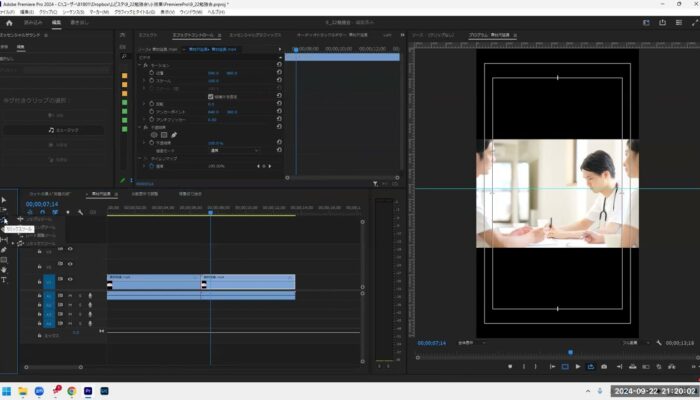700x400 pixels.
Task: Toggle the uniform scale checkbox
Action: click(x=211, y=96)
